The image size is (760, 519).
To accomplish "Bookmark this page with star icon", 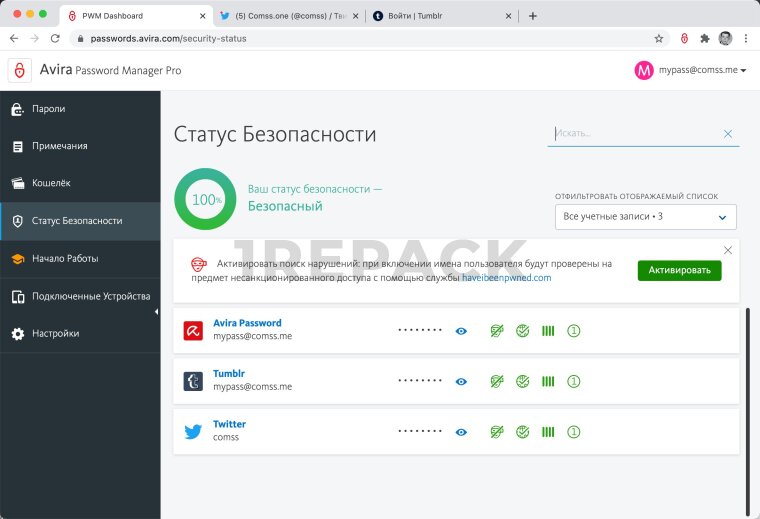I will (x=659, y=39).
